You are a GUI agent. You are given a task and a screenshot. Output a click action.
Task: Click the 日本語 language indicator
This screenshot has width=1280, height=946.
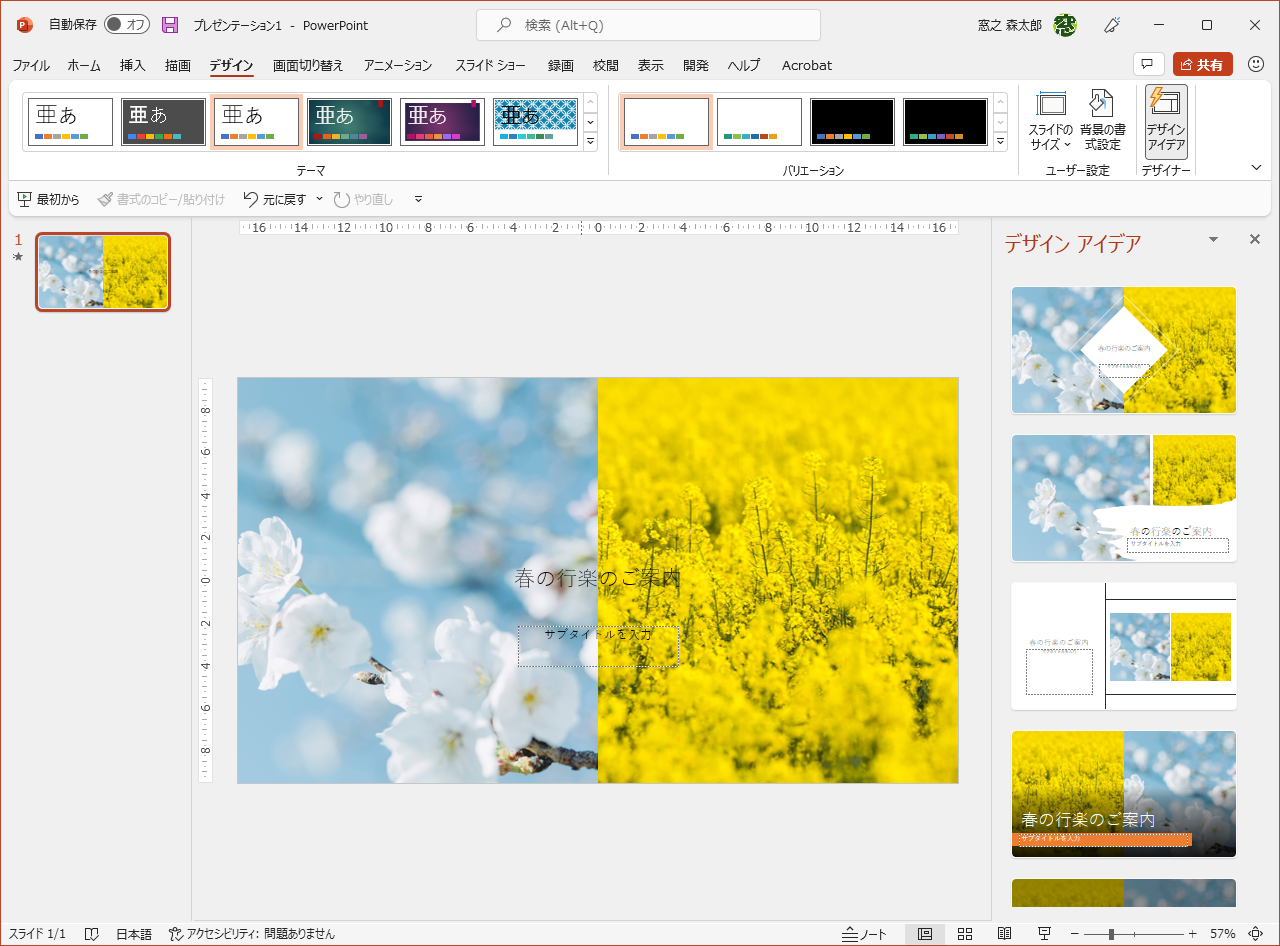coord(134,934)
